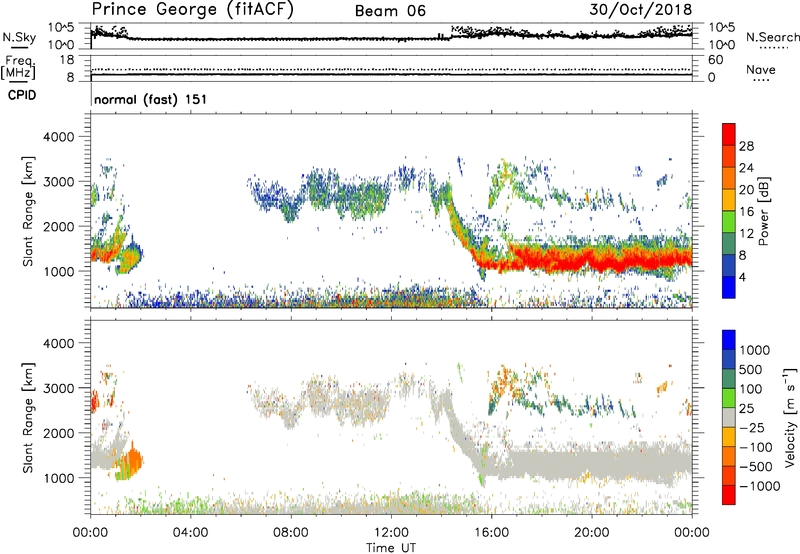
Task: Click the "2000" tick on the velocity panel
Action: 58,433
